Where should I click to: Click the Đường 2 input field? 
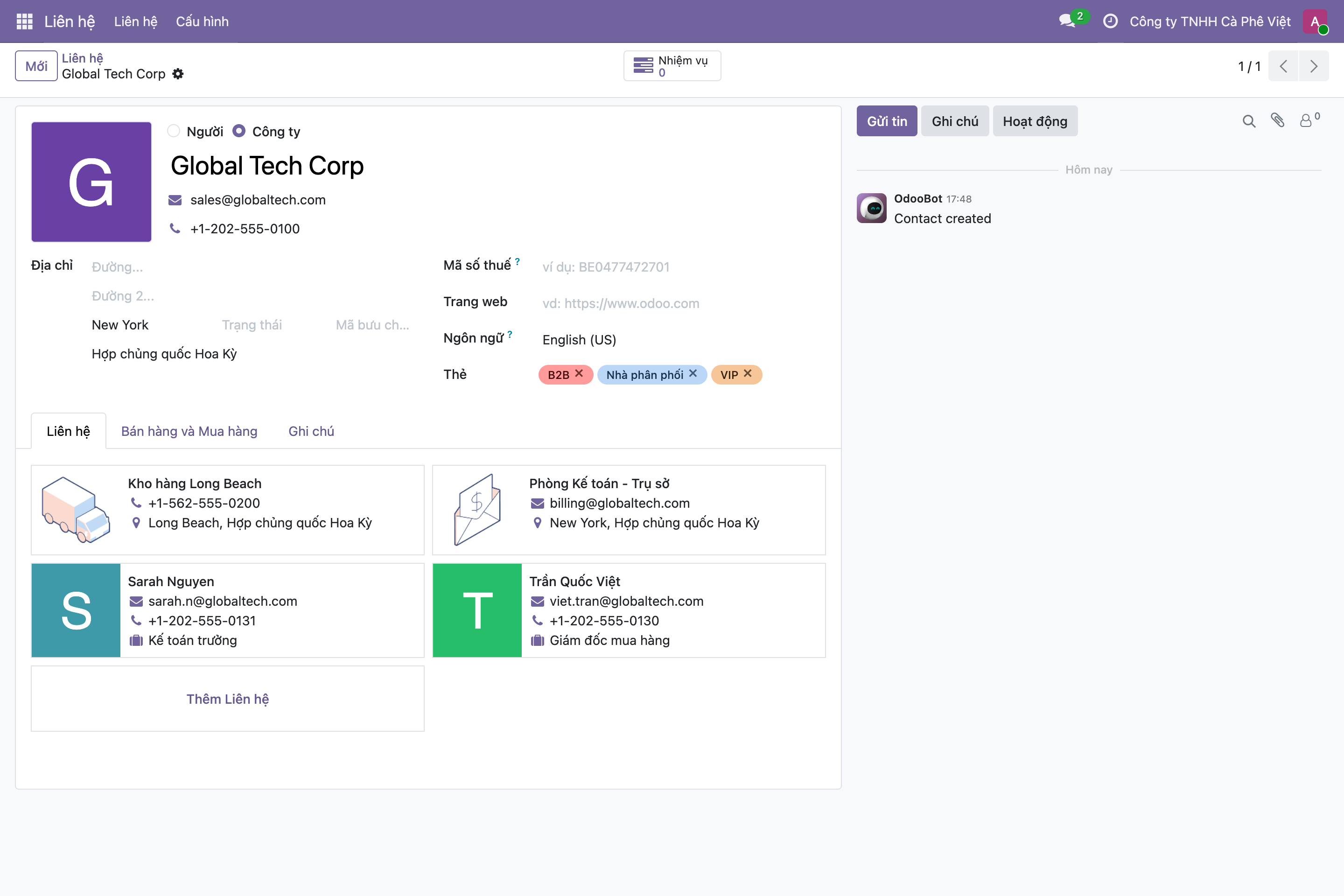click(x=252, y=296)
